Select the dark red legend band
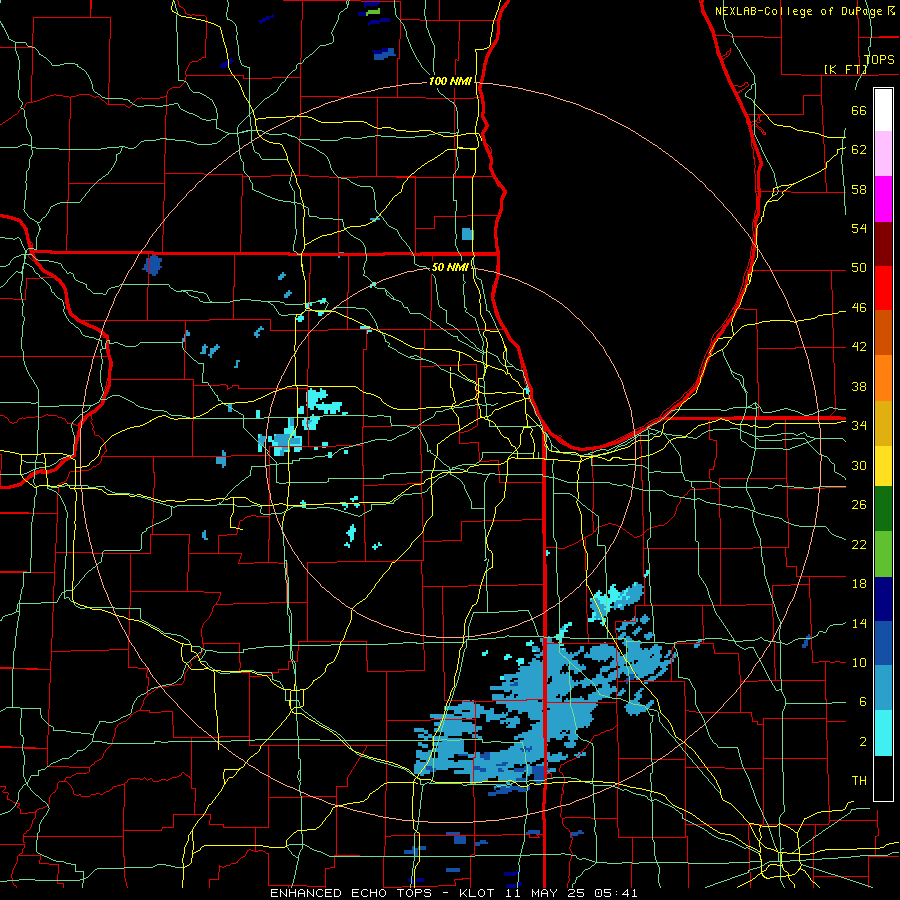This screenshot has width=900, height=900. [x=883, y=244]
